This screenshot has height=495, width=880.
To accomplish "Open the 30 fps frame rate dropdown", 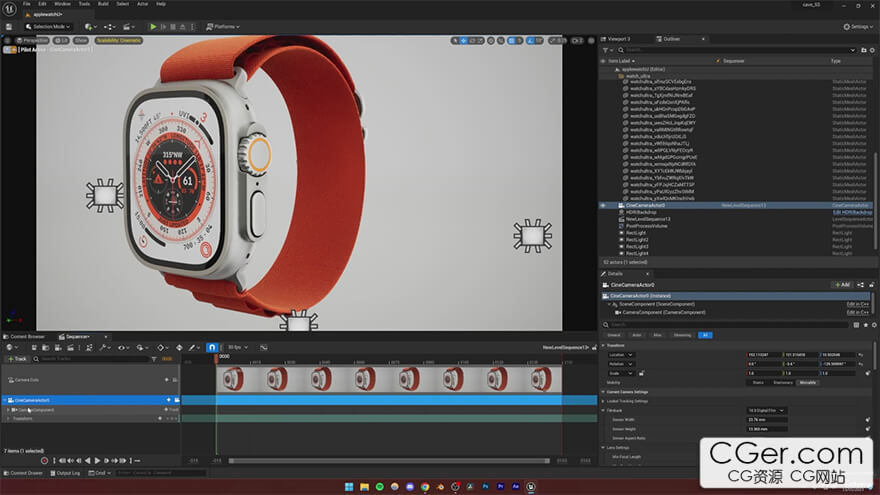I will tap(238, 347).
